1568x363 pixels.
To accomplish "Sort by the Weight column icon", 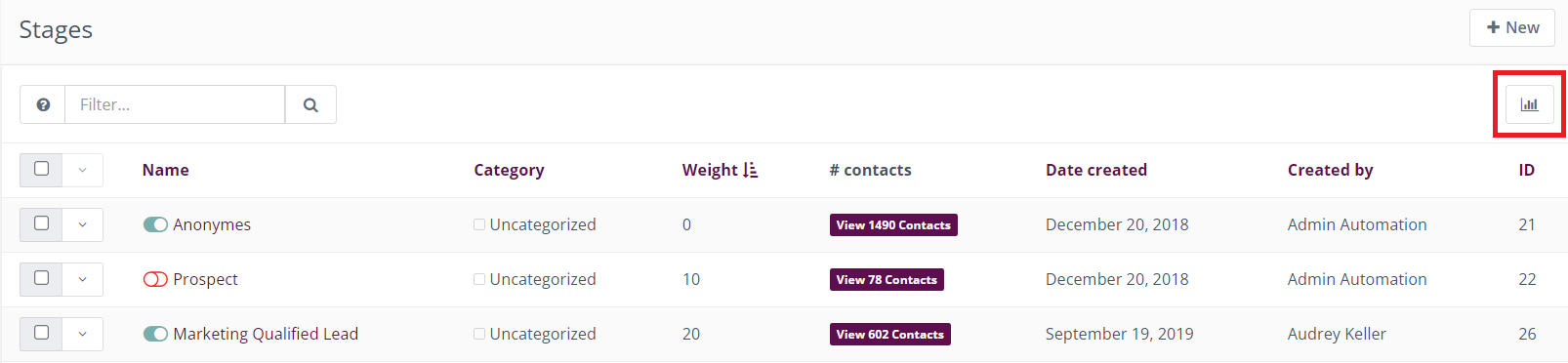I will click(x=750, y=170).
